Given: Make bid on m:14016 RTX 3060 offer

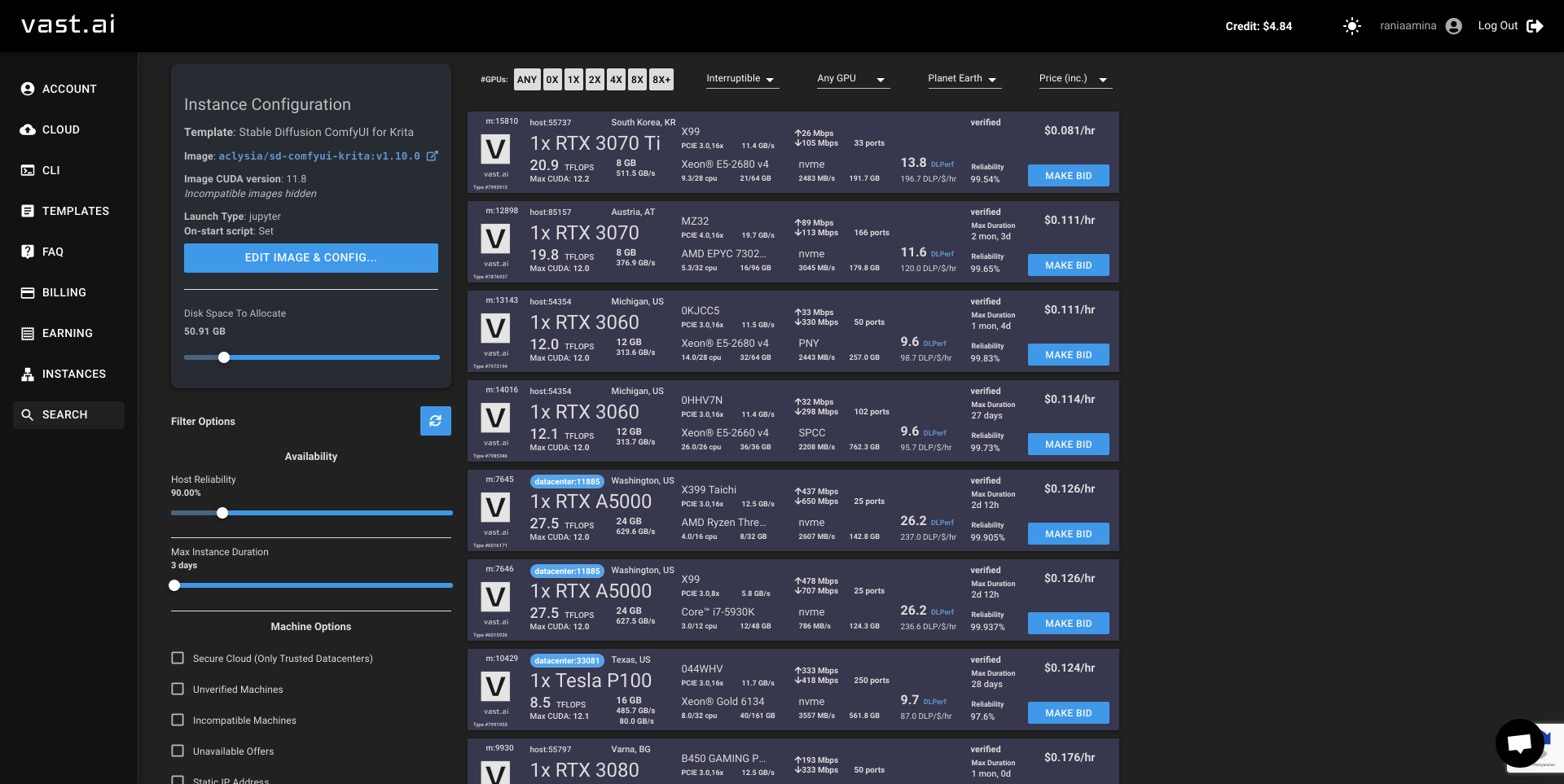Looking at the screenshot, I should 1069,445.
